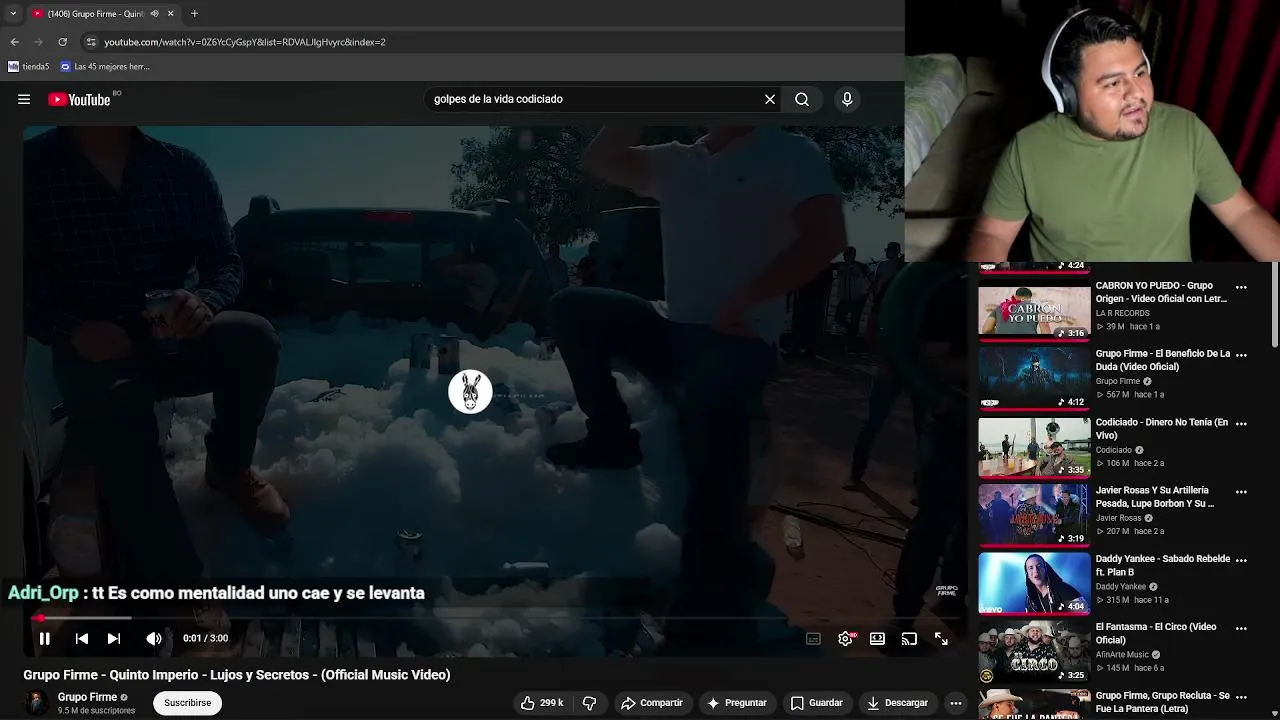
Task: Open the Las 45 mejores herr... bookmark
Action: (x=105, y=67)
